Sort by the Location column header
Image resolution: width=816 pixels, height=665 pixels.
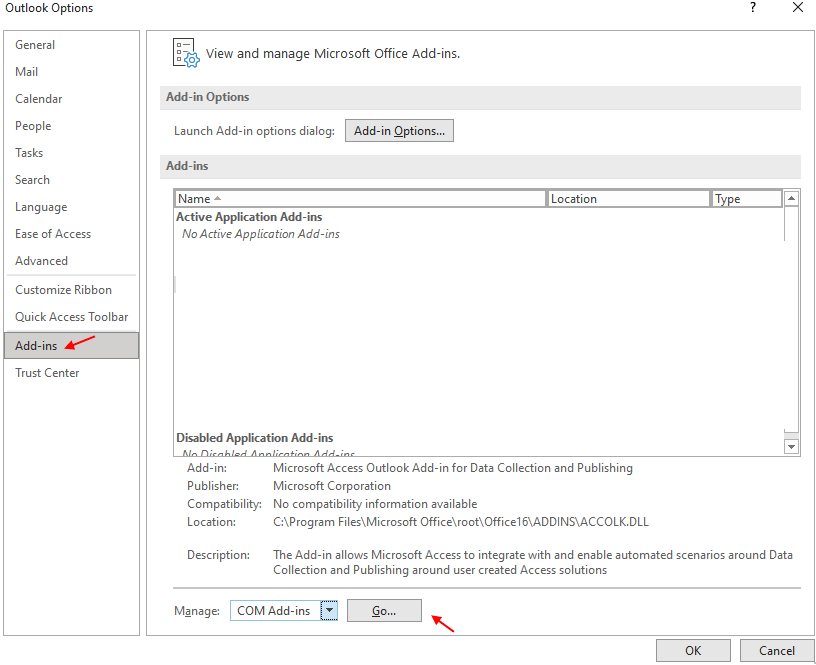pos(628,199)
